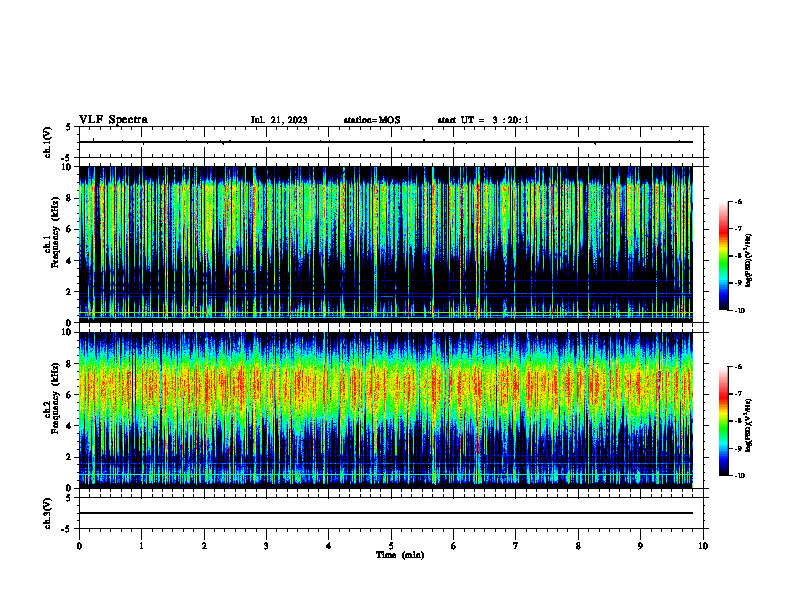This screenshot has height=612, width=792.
Task: Click the "-7" tick on ch.1 colorbar
Action: pos(738,229)
